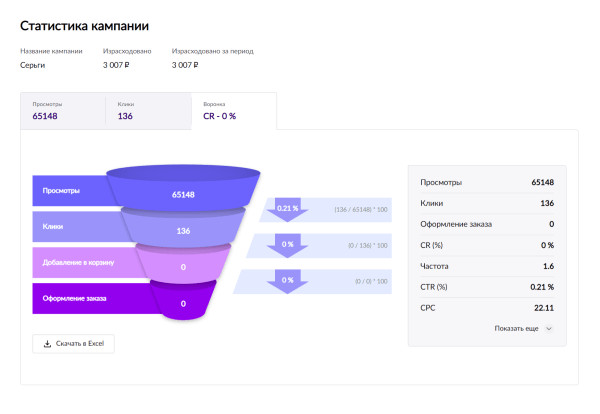The image size is (600, 414).
Task: Click the CPC row in statistics panel
Action: [487, 307]
